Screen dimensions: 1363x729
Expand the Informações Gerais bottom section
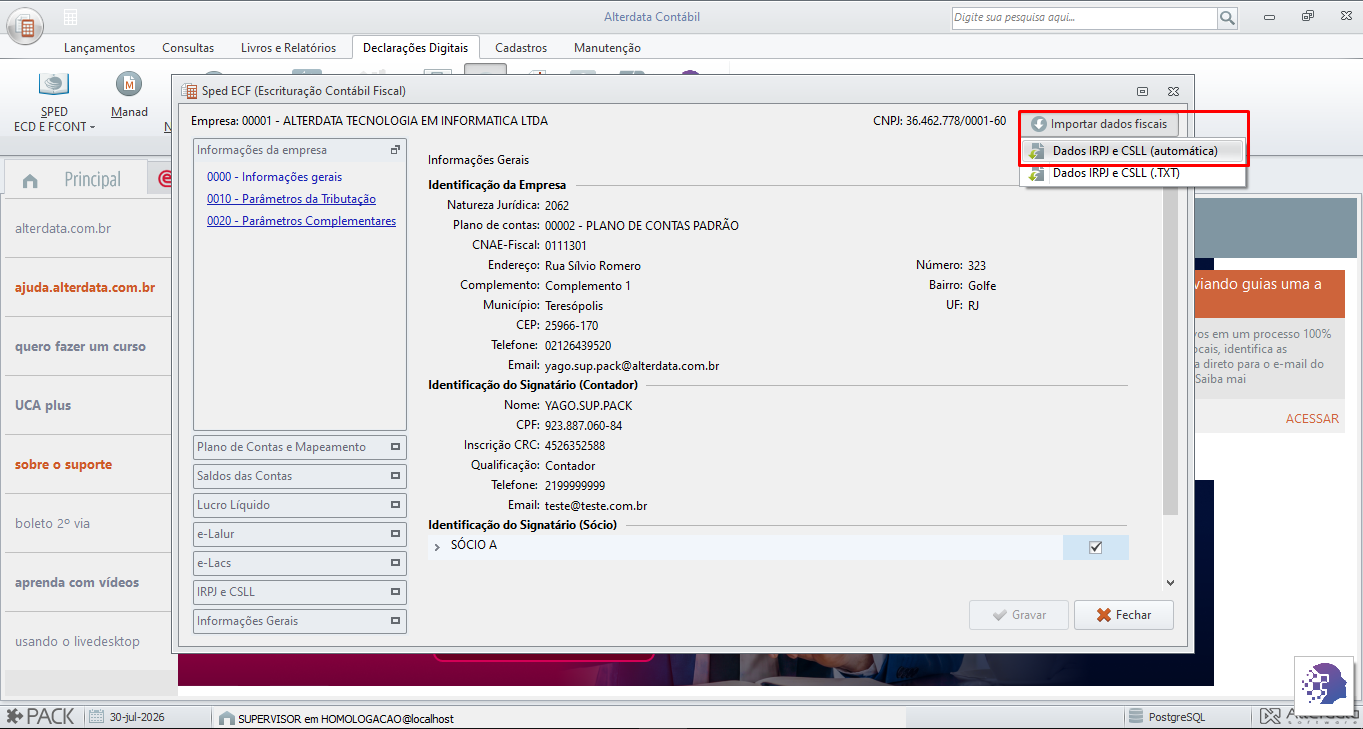[x=300, y=621]
